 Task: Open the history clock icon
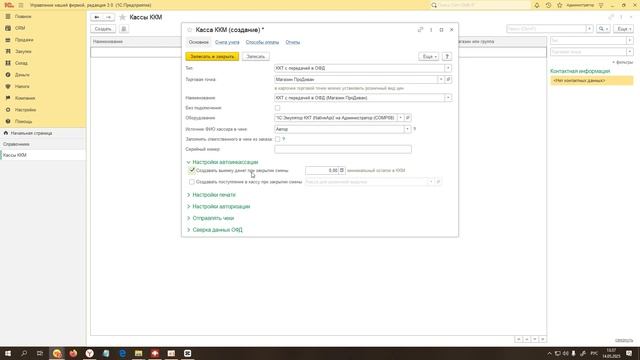(548, 5)
